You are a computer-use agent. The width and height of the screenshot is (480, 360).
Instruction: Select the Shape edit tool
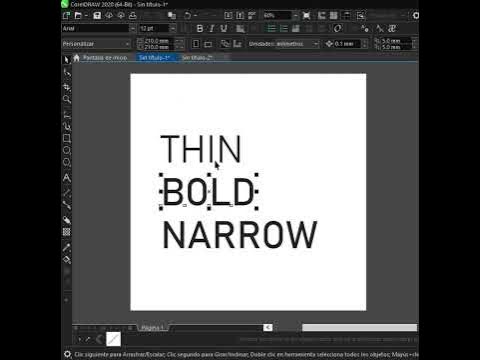pos(67,73)
